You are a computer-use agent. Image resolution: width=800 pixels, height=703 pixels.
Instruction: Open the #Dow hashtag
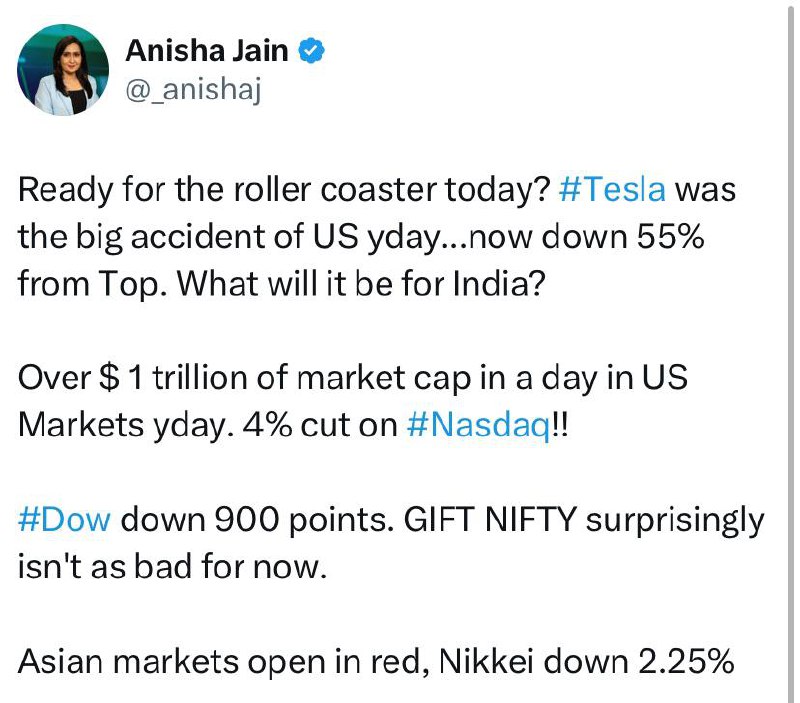[64, 520]
